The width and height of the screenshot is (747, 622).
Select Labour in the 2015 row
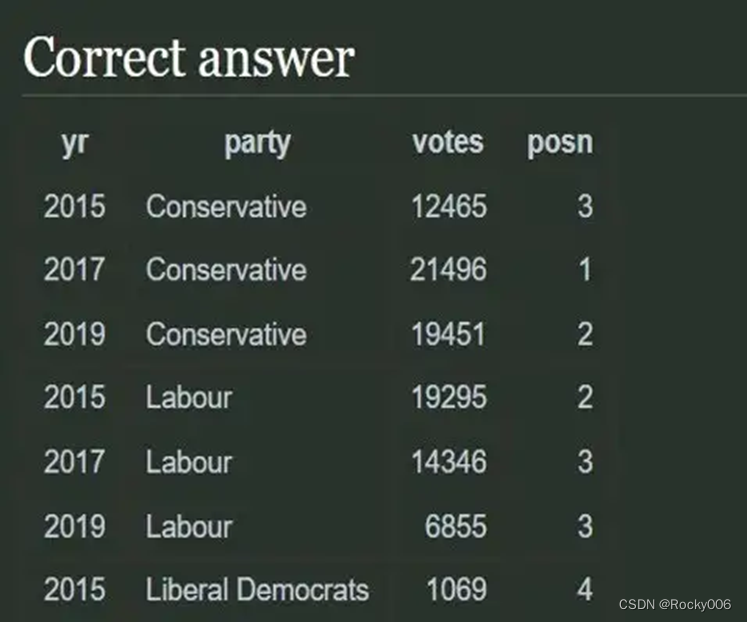(x=189, y=397)
